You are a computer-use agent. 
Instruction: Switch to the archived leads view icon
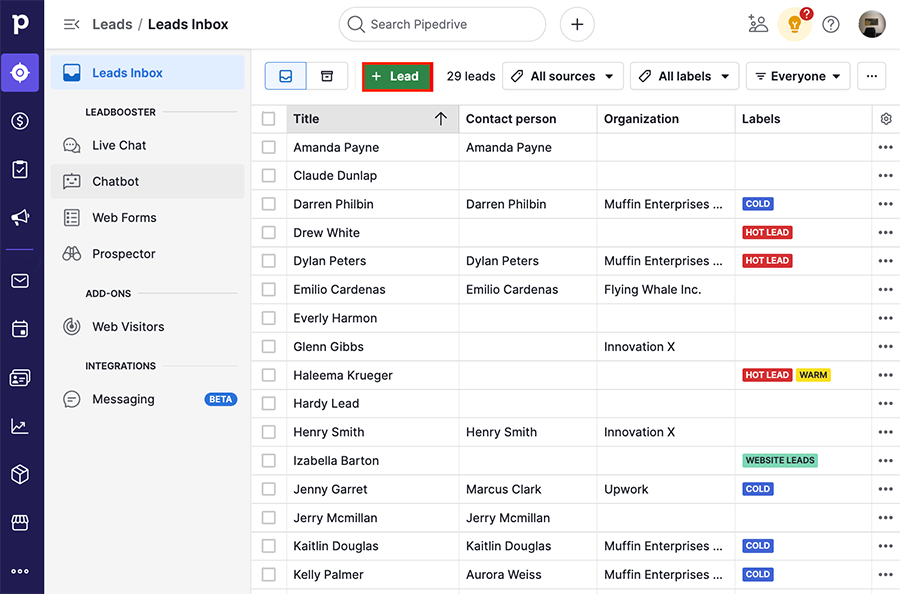coord(325,76)
